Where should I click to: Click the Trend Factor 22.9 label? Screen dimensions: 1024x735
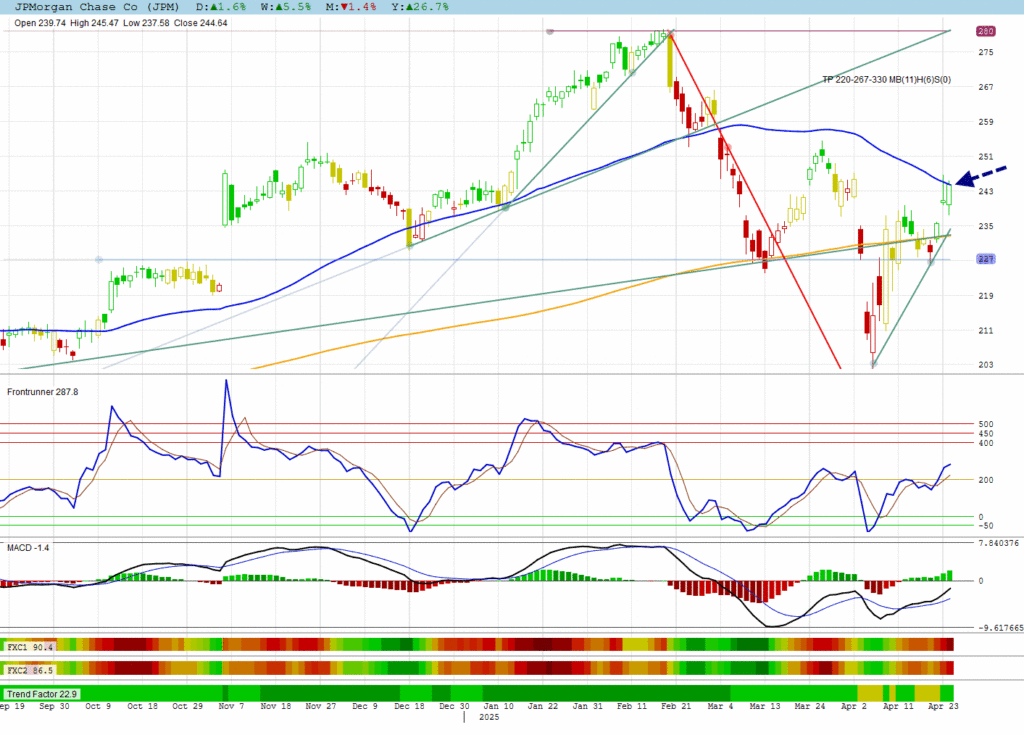(x=41, y=694)
